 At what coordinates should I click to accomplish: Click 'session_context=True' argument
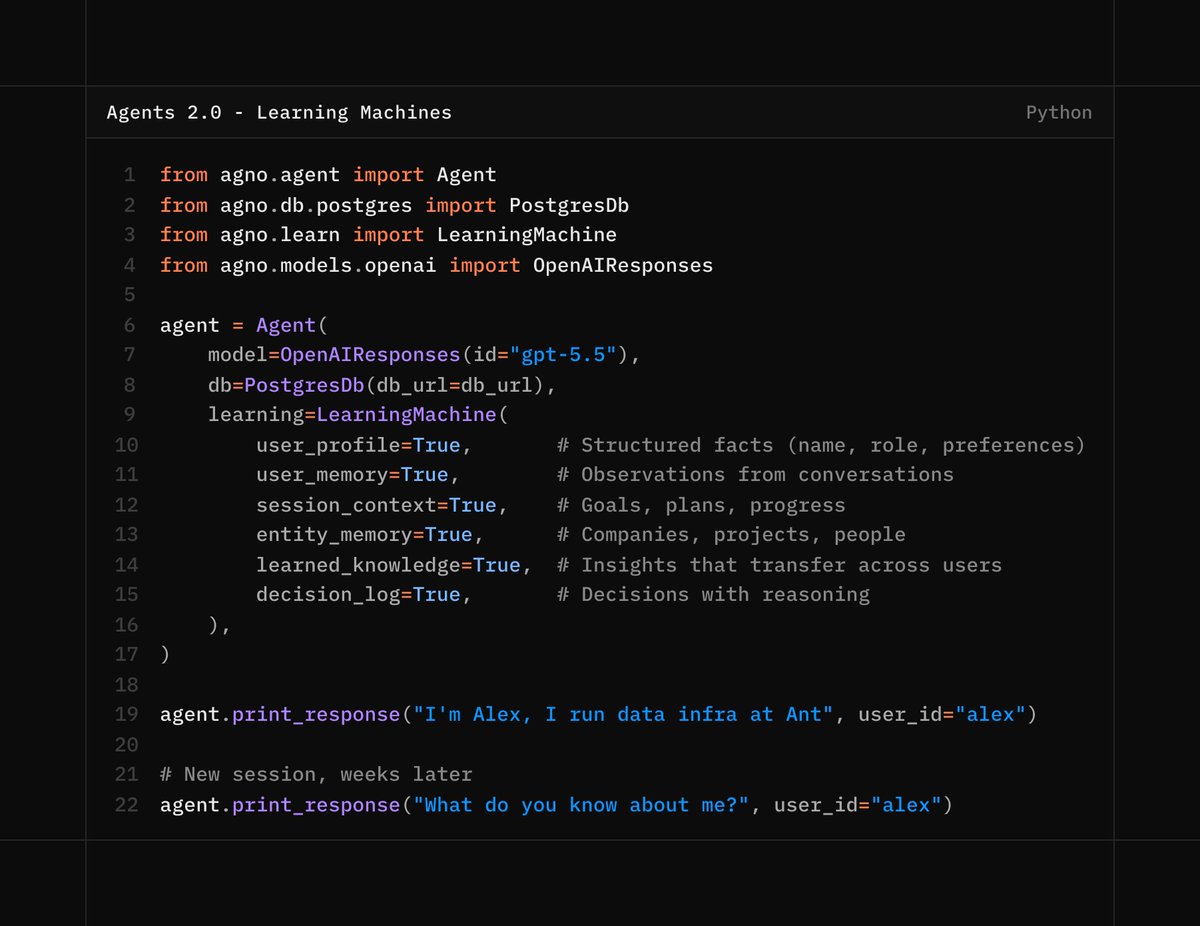coord(376,505)
